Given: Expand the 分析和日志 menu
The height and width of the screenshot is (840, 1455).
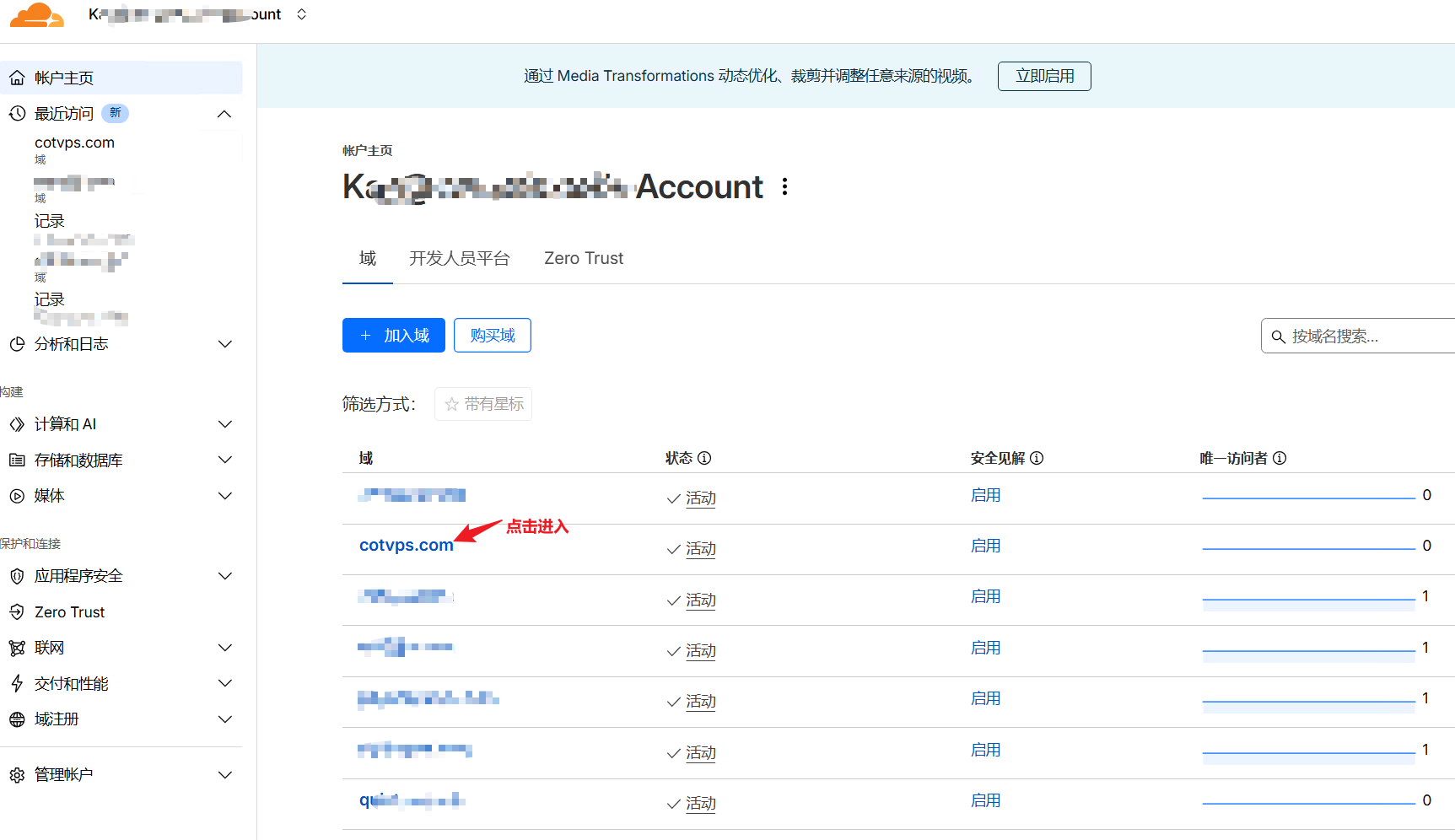Looking at the screenshot, I should [x=224, y=344].
